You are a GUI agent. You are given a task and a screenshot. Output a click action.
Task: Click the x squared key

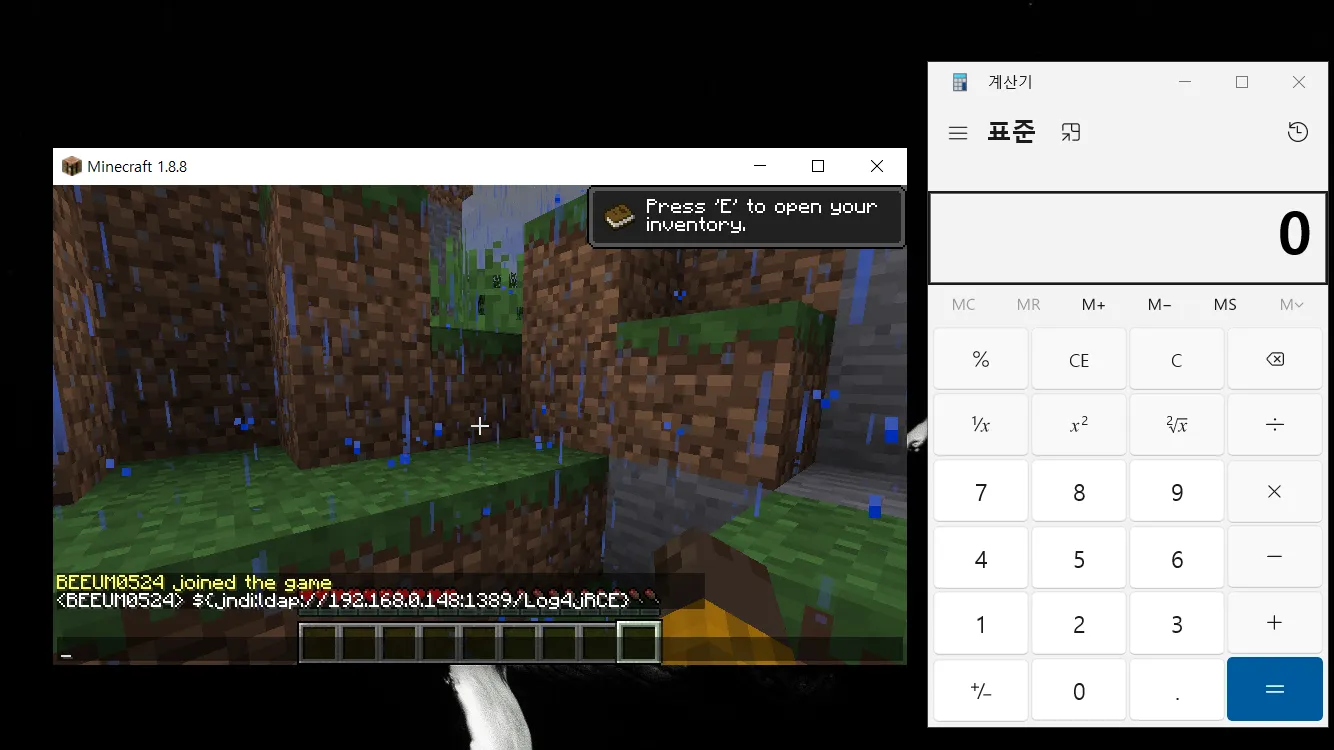1079,425
